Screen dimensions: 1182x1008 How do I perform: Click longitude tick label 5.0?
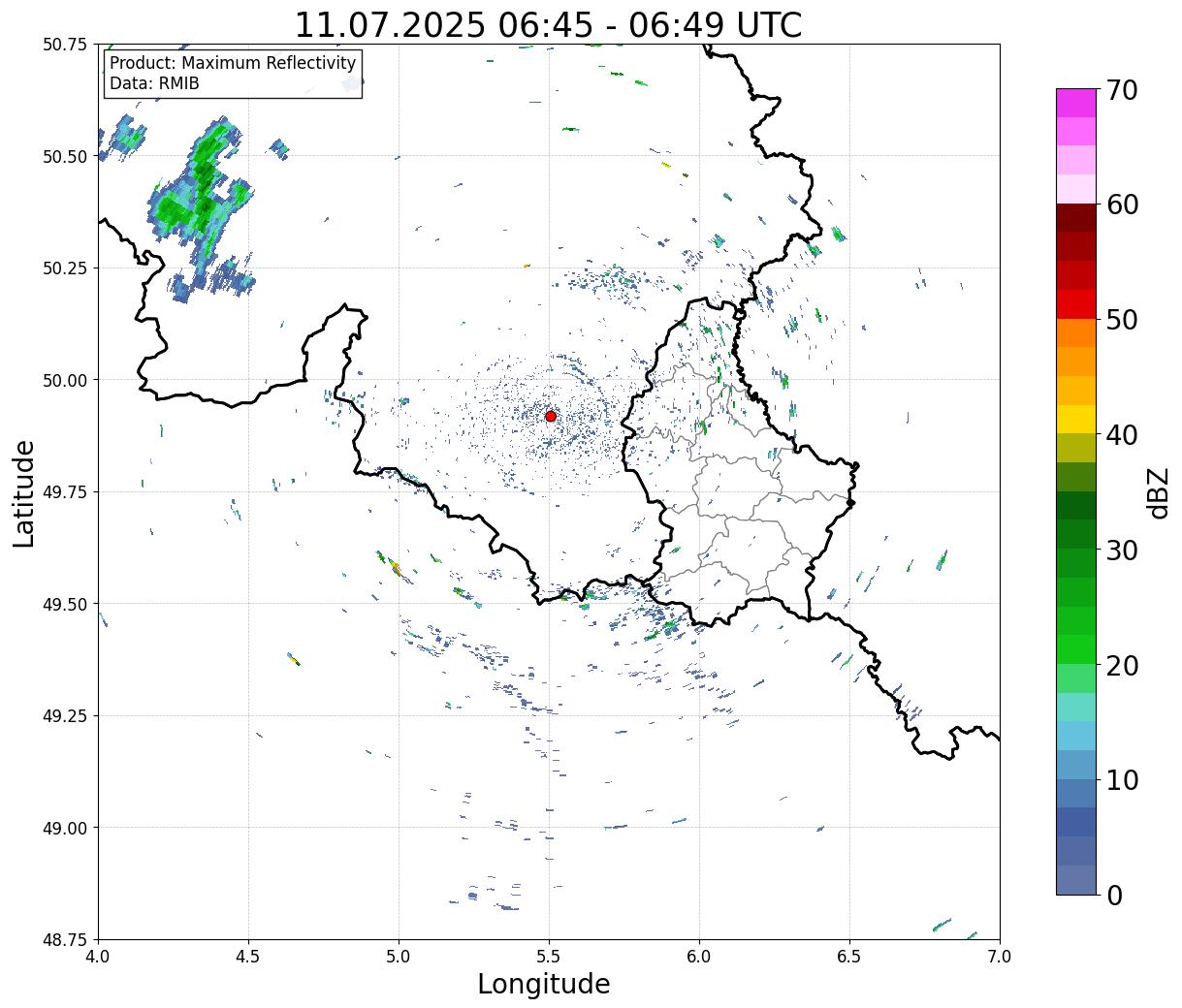tap(399, 957)
